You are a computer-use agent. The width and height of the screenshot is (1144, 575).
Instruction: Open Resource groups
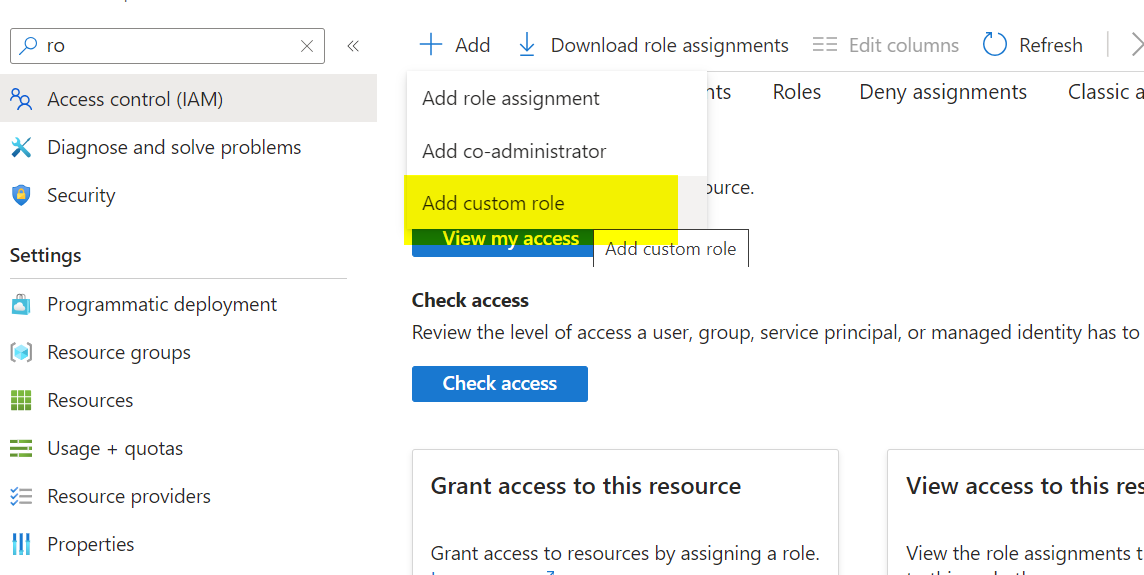point(119,352)
